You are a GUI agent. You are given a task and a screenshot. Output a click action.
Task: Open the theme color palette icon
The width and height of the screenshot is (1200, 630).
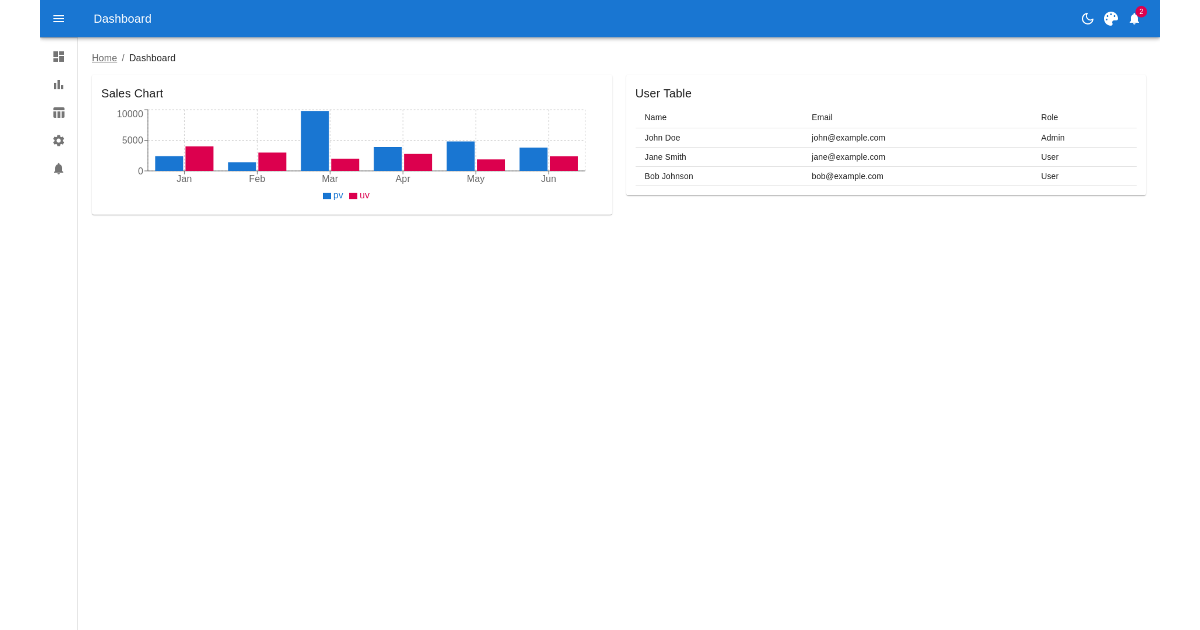point(1111,19)
